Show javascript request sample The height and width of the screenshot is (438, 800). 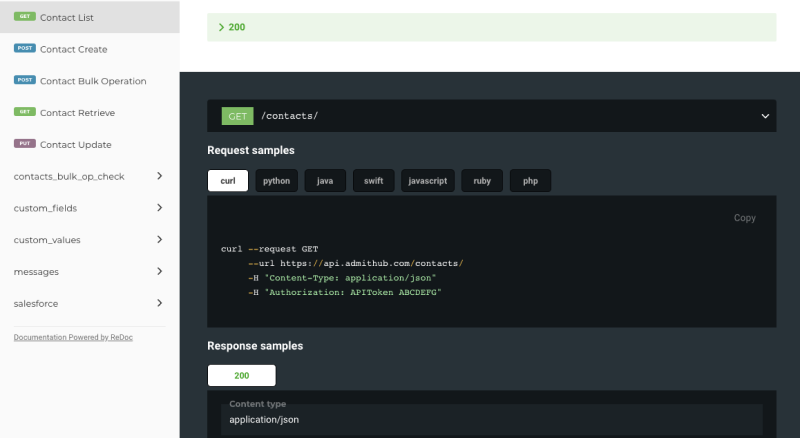coord(428,181)
